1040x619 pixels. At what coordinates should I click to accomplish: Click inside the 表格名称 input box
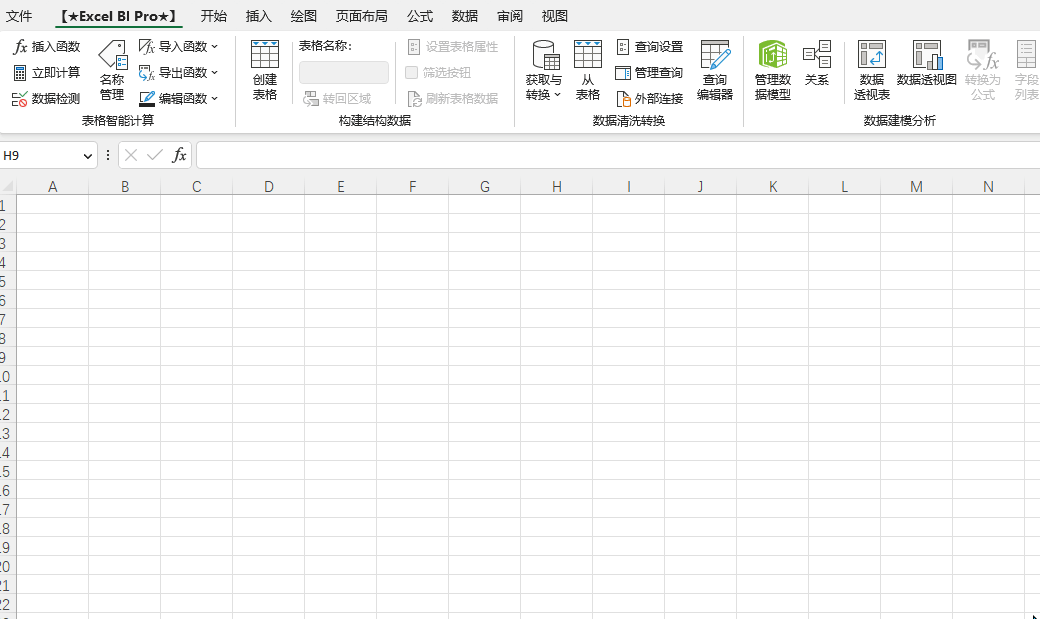click(343, 72)
